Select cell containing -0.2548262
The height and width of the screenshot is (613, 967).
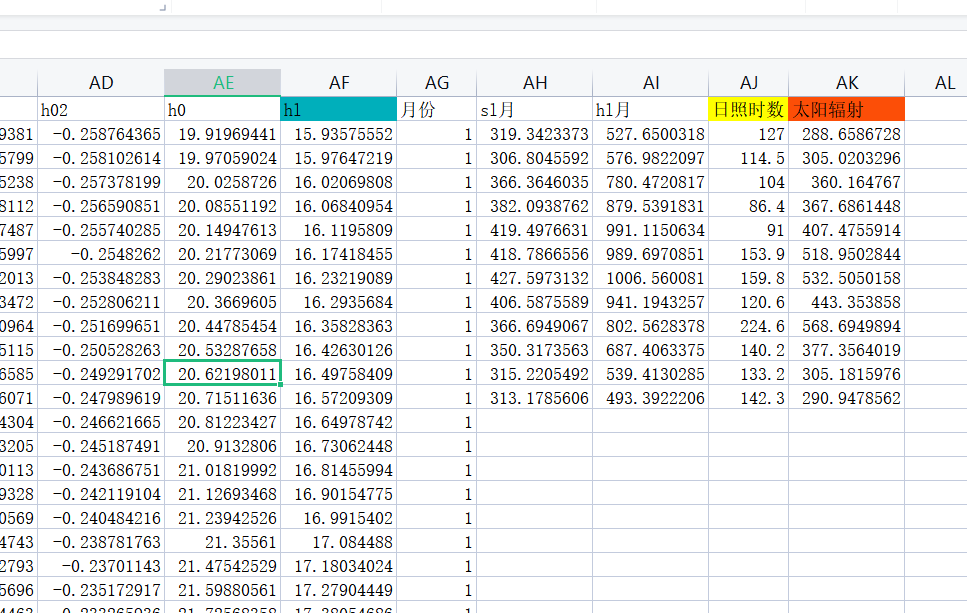[101, 254]
